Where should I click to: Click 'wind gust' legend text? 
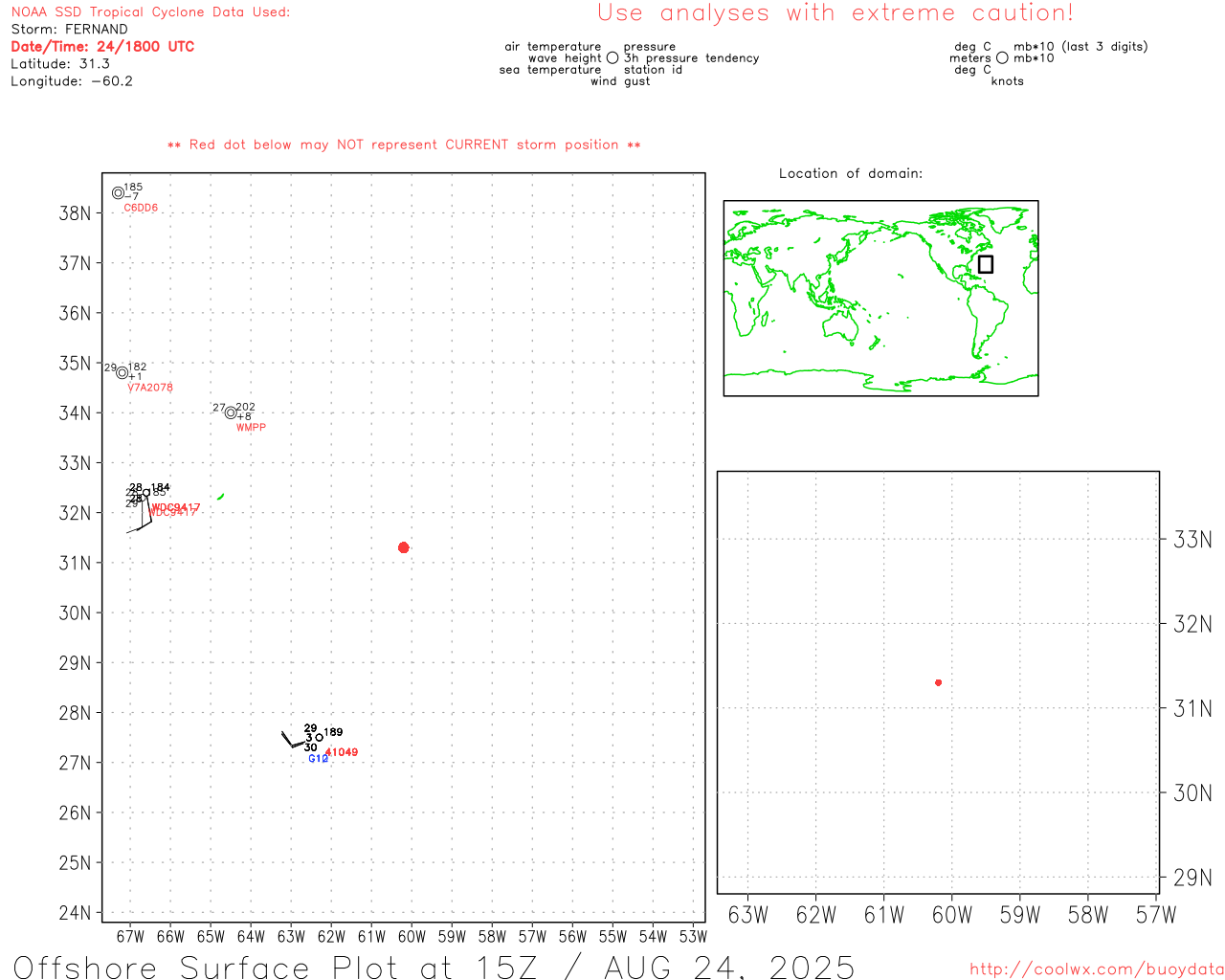620,80
